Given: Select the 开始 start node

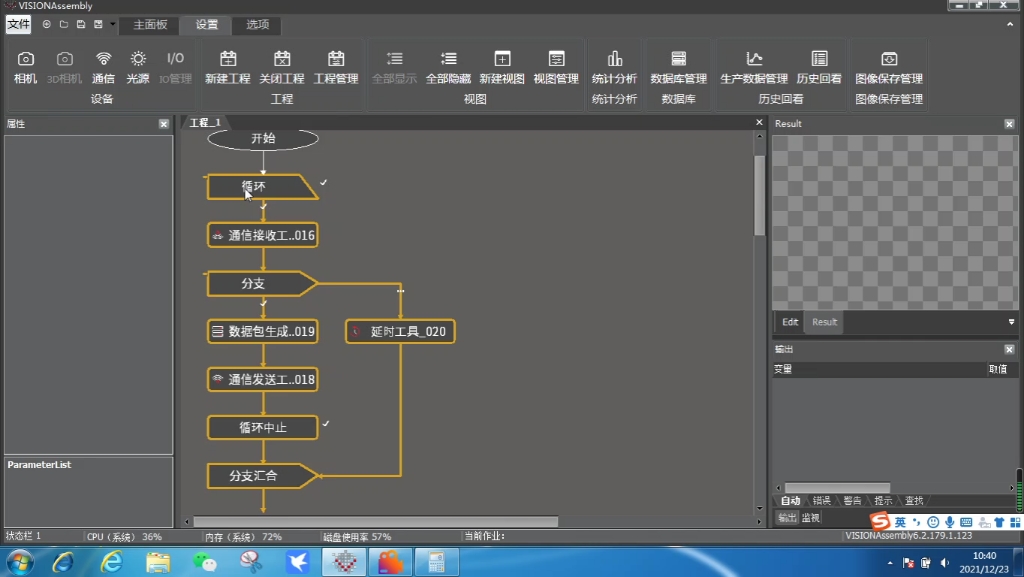Looking at the screenshot, I should click(263, 139).
